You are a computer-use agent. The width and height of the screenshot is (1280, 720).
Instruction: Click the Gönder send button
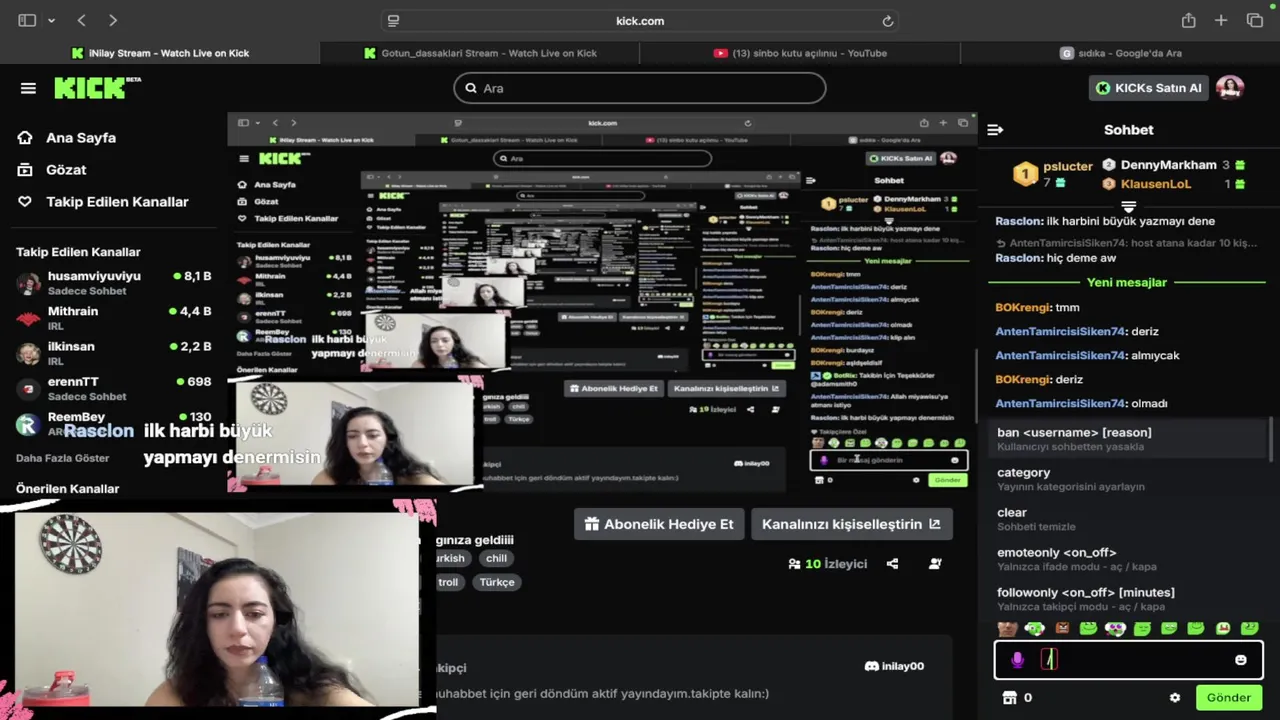pos(1229,698)
